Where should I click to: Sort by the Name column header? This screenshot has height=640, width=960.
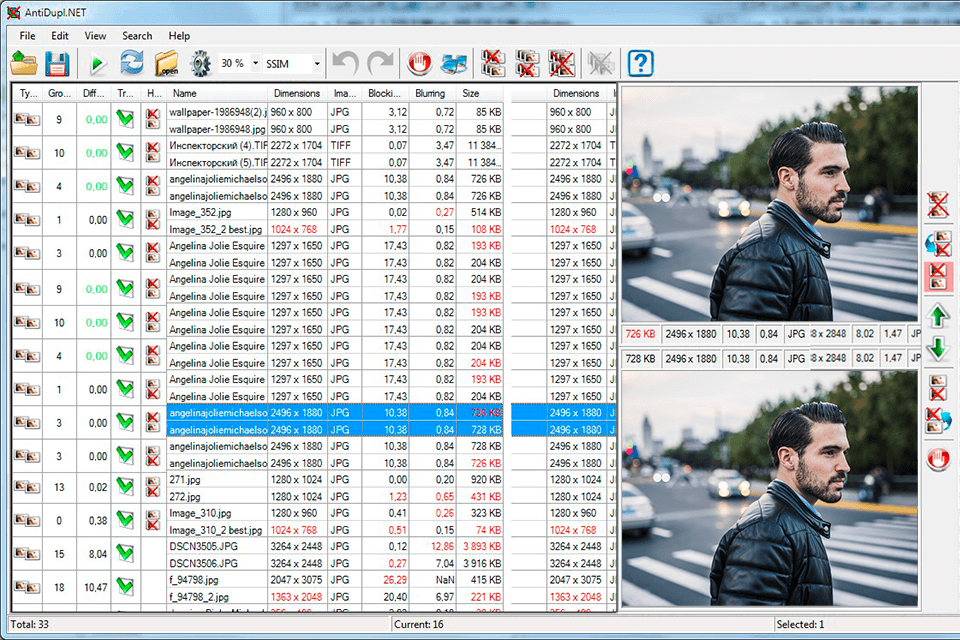click(x=217, y=94)
